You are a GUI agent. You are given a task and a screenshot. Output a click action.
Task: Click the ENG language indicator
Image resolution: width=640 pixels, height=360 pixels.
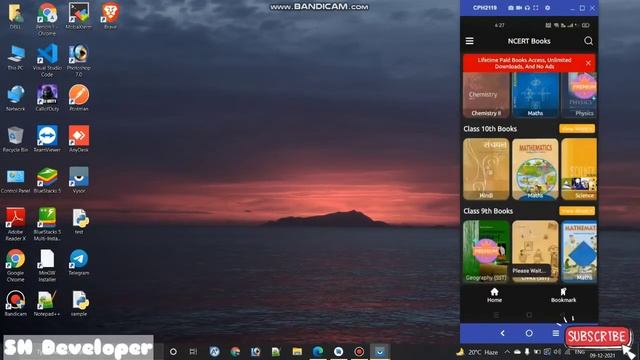(x=580, y=351)
